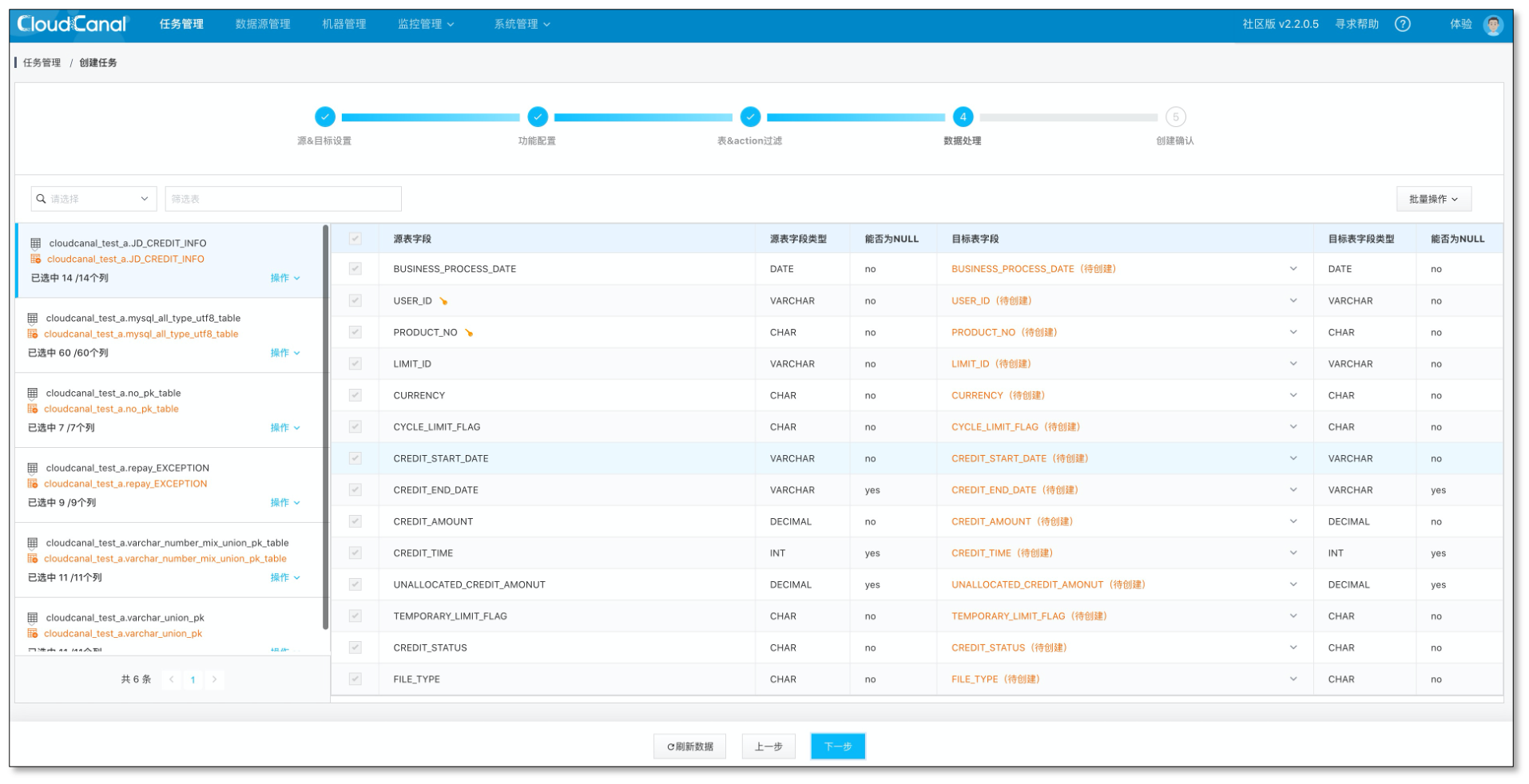1529x784 pixels.
Task: Toggle the select-all checkbox in table header
Action: click(355, 239)
